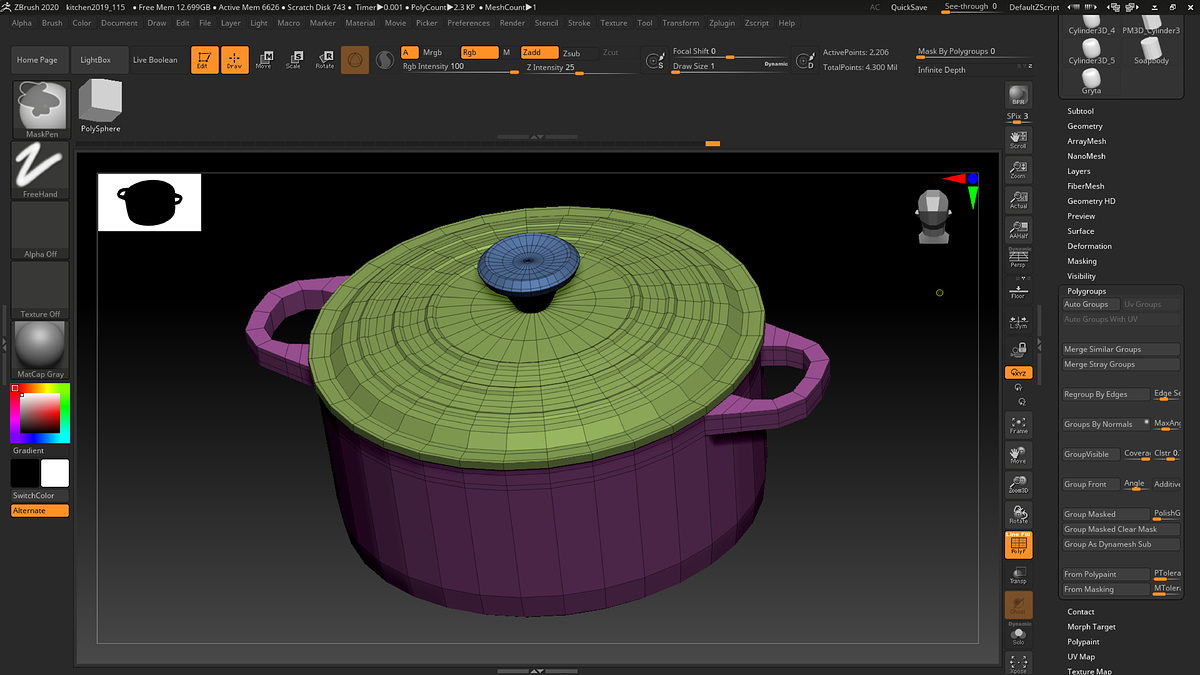The width and height of the screenshot is (1200, 675).
Task: Toggle Transp transparency mode
Action: (x=1018, y=575)
